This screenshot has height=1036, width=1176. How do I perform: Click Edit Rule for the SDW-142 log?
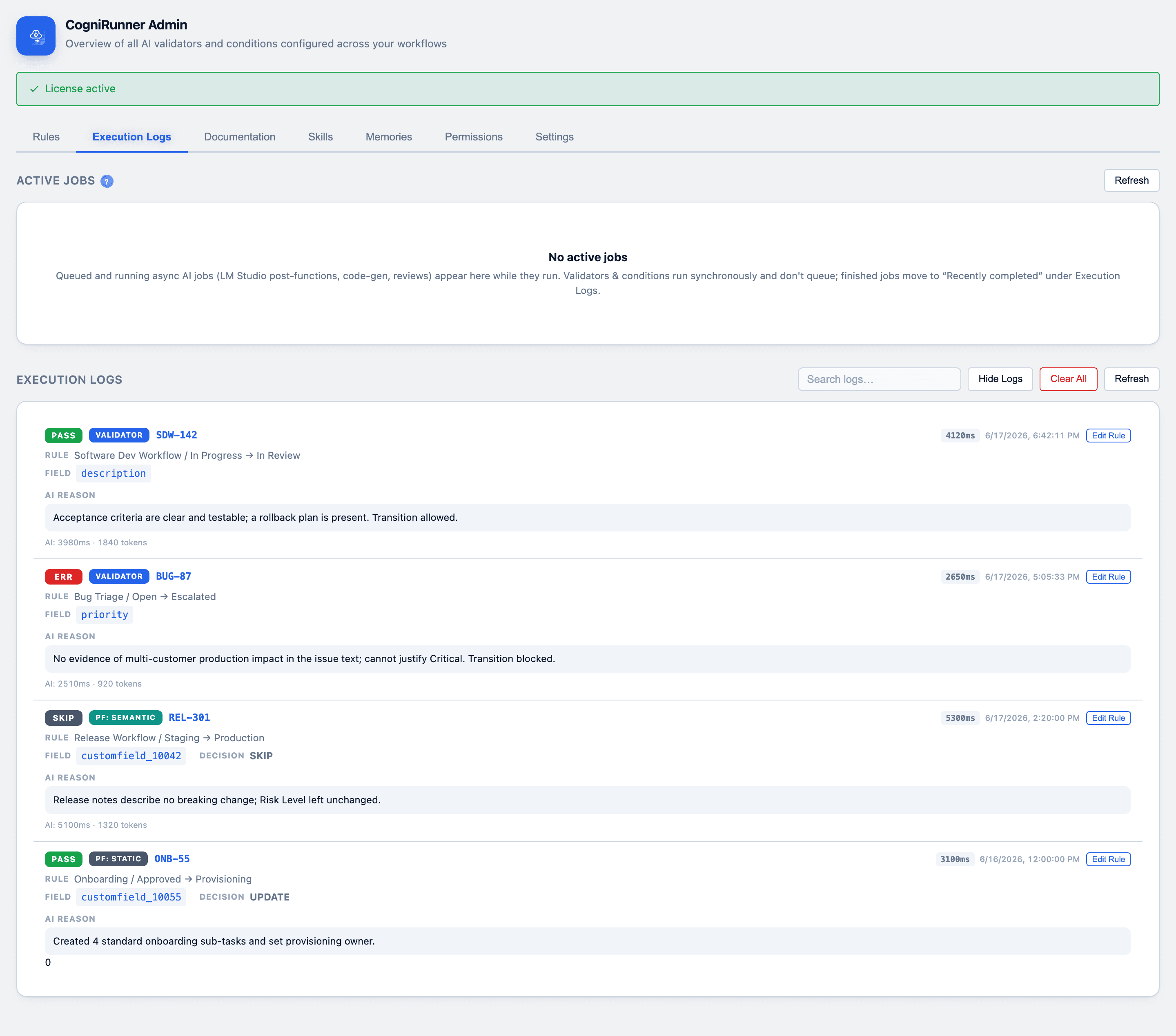pyautogui.click(x=1108, y=436)
